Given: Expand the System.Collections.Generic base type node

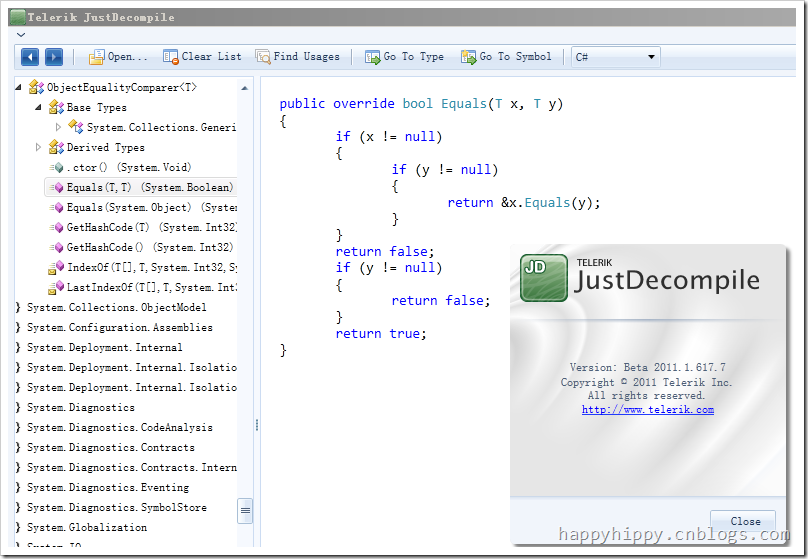Looking at the screenshot, I should tap(58, 127).
